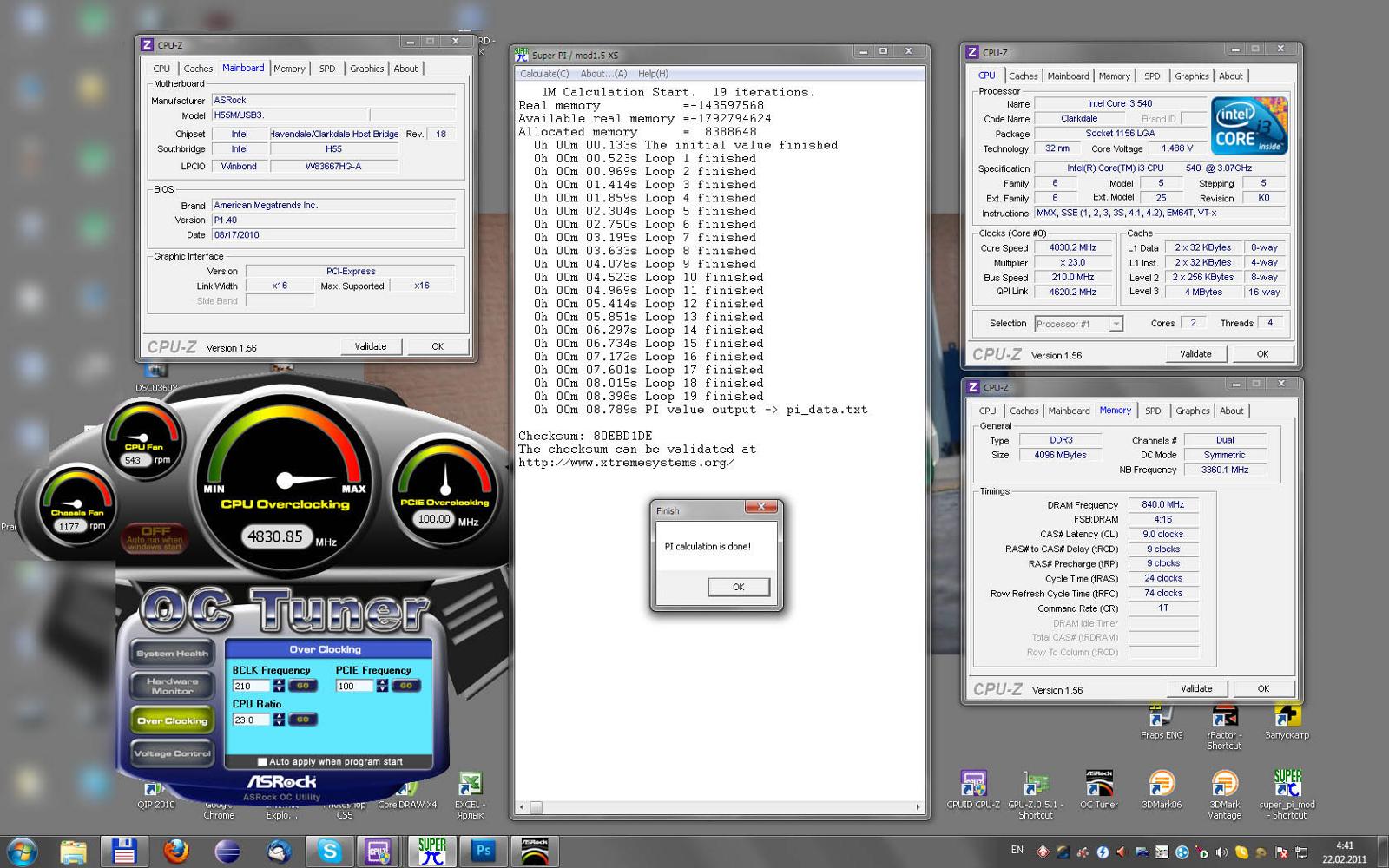Screen dimensions: 1389x868
Task: Click the clock showing 4:41
Action: (1345, 845)
